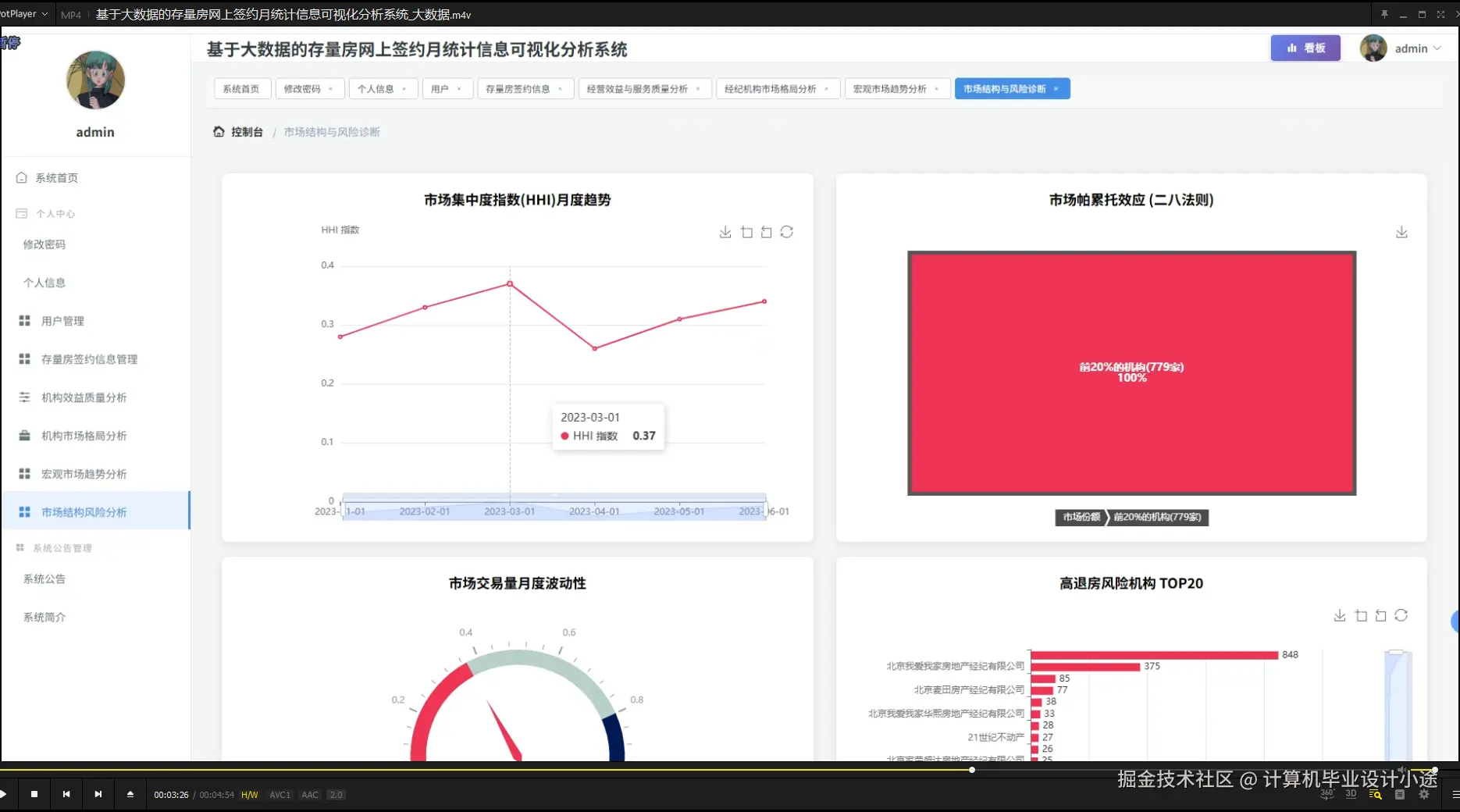Click the sidebar admin profile picture

click(95, 80)
